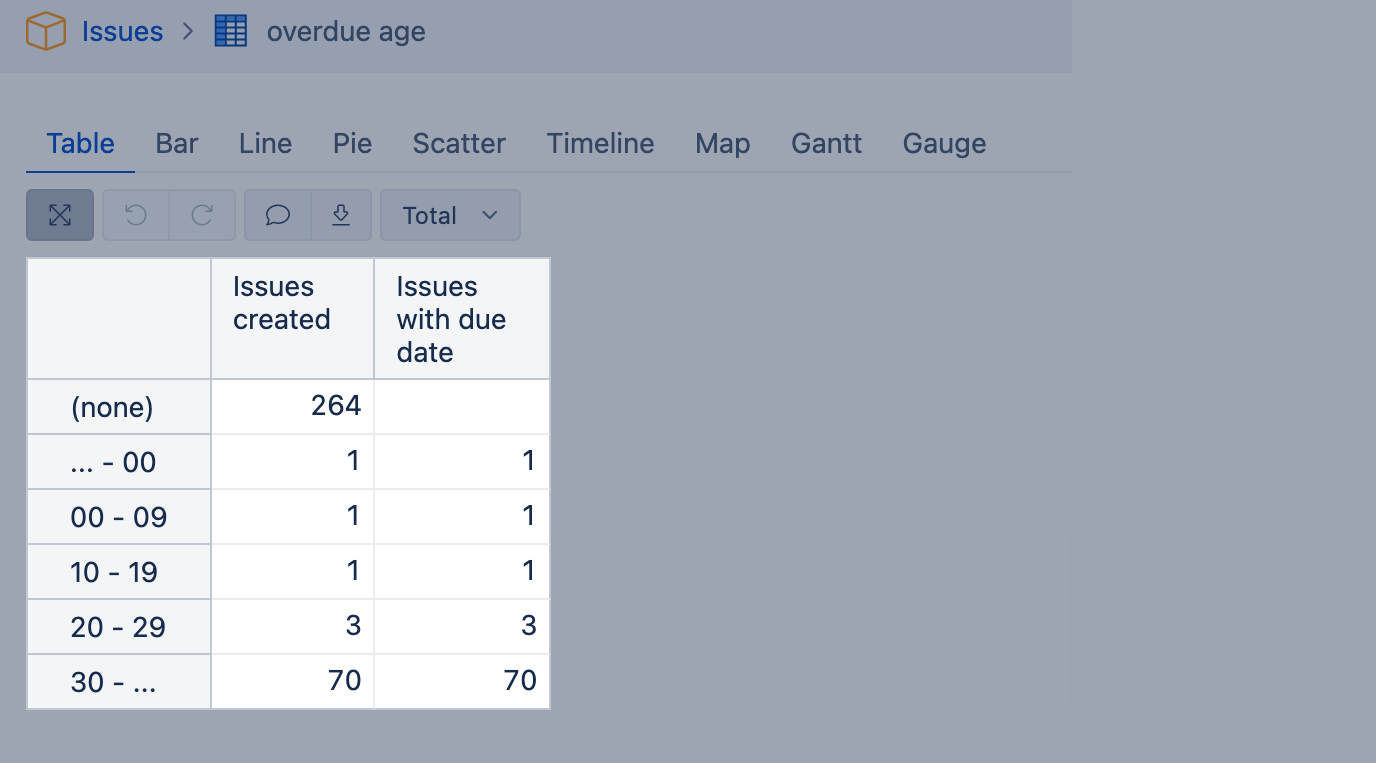This screenshot has height=763, width=1376.
Task: Click the Issues with due date header
Action: point(452,319)
